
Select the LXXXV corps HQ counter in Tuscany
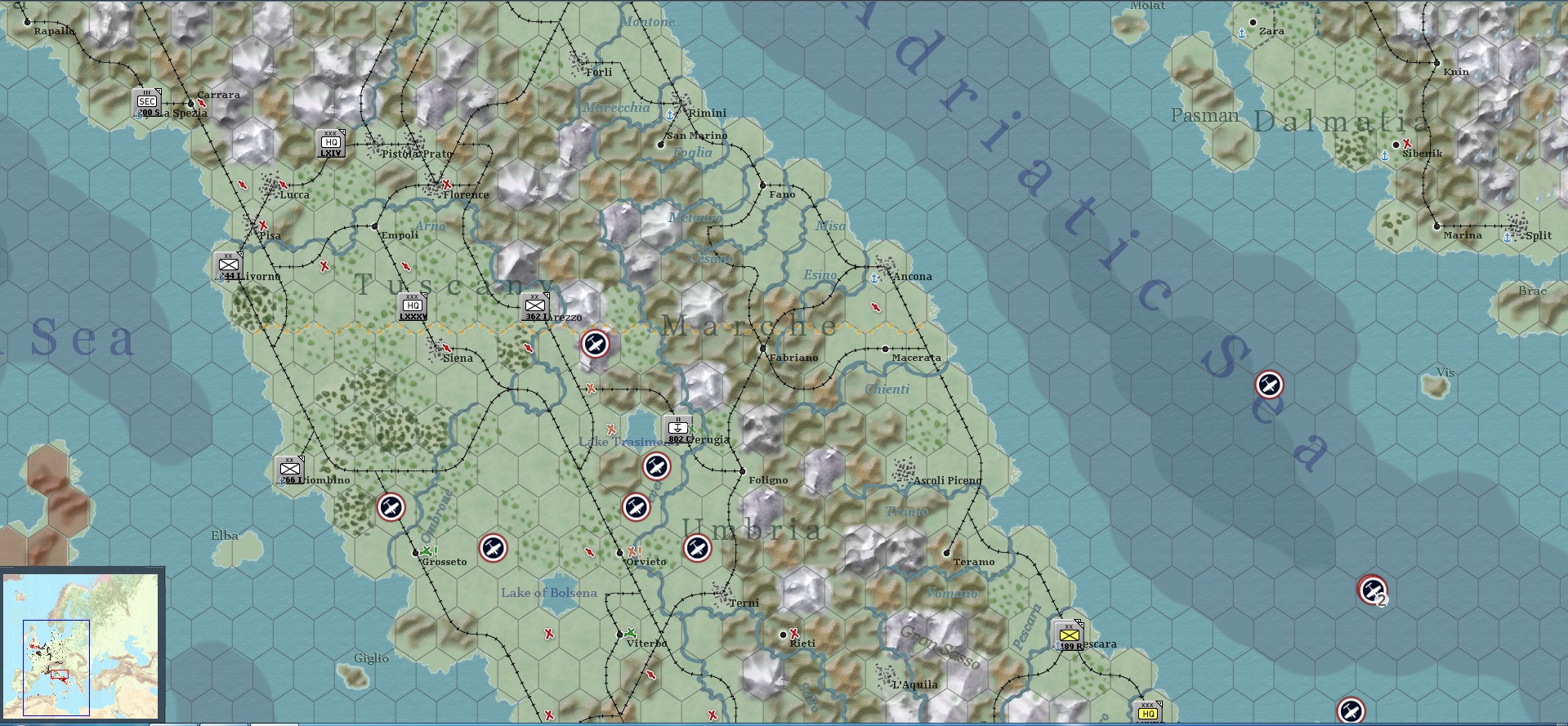coord(413,307)
